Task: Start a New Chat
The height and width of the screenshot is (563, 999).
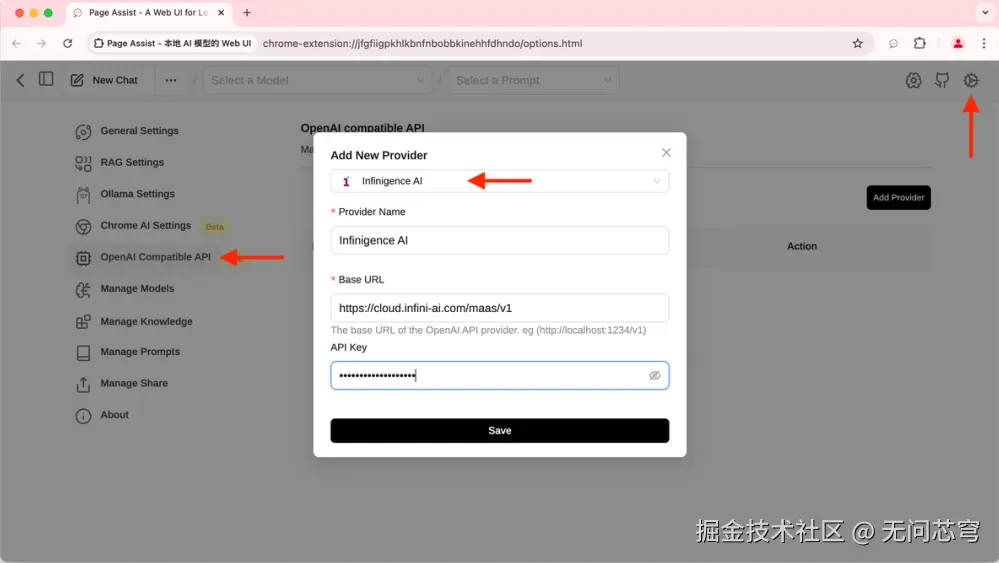Action: pos(104,80)
